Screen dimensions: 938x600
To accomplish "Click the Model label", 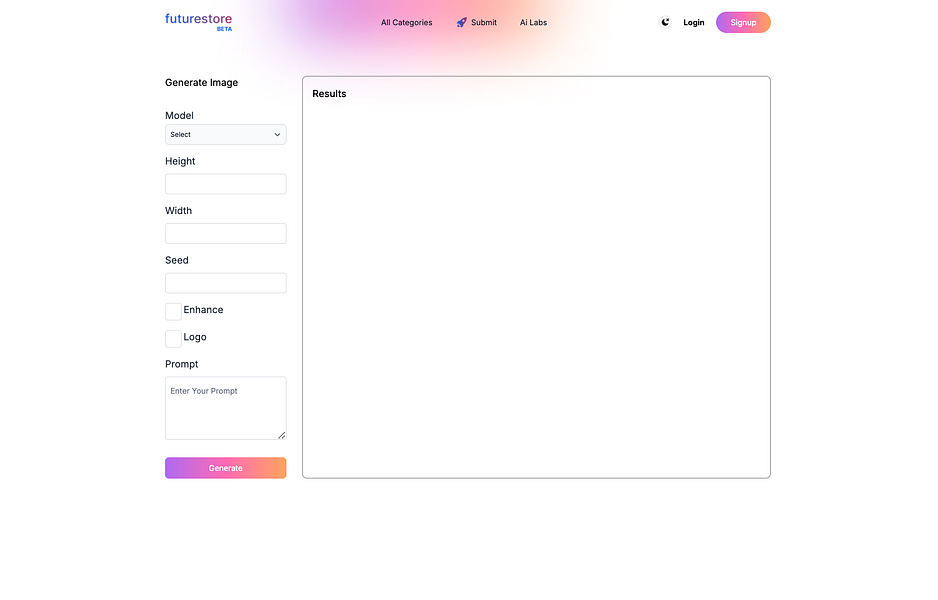I will [x=179, y=115].
